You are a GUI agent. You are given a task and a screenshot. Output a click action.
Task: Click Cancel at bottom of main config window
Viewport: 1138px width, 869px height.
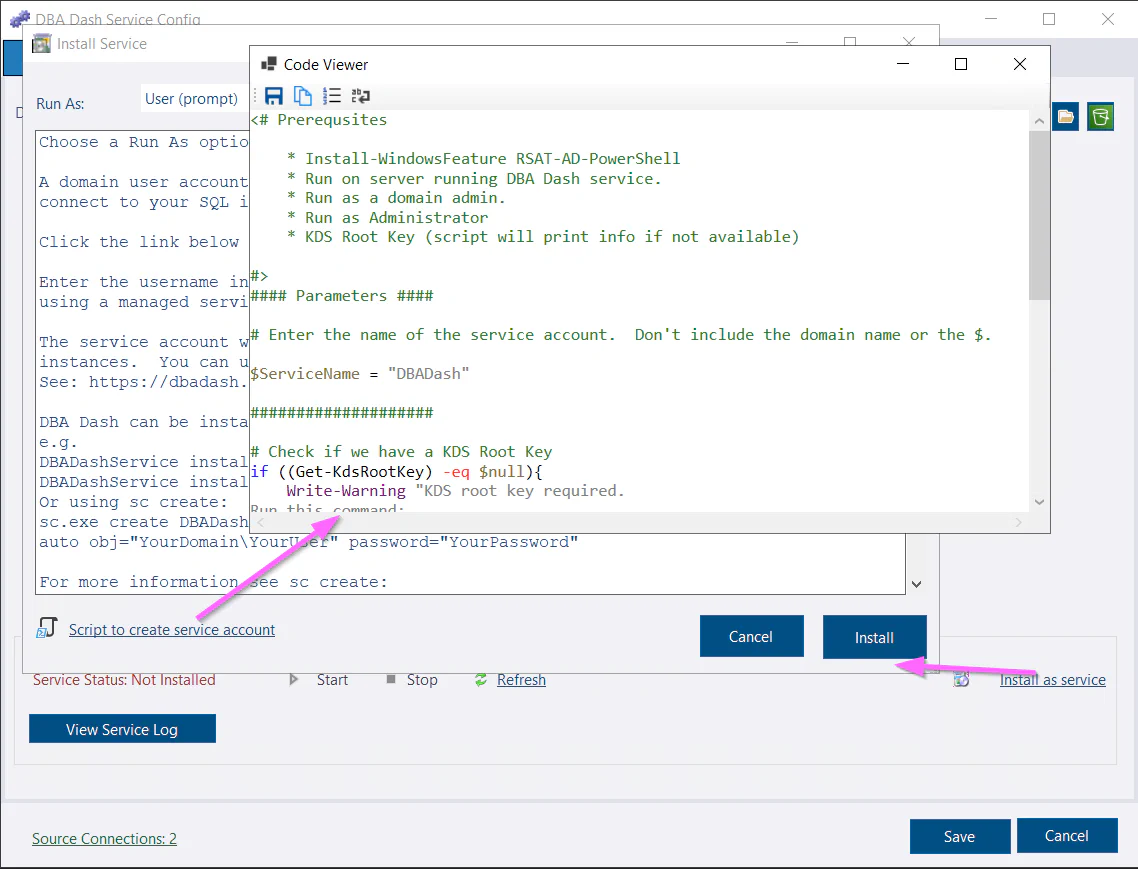(1066, 836)
